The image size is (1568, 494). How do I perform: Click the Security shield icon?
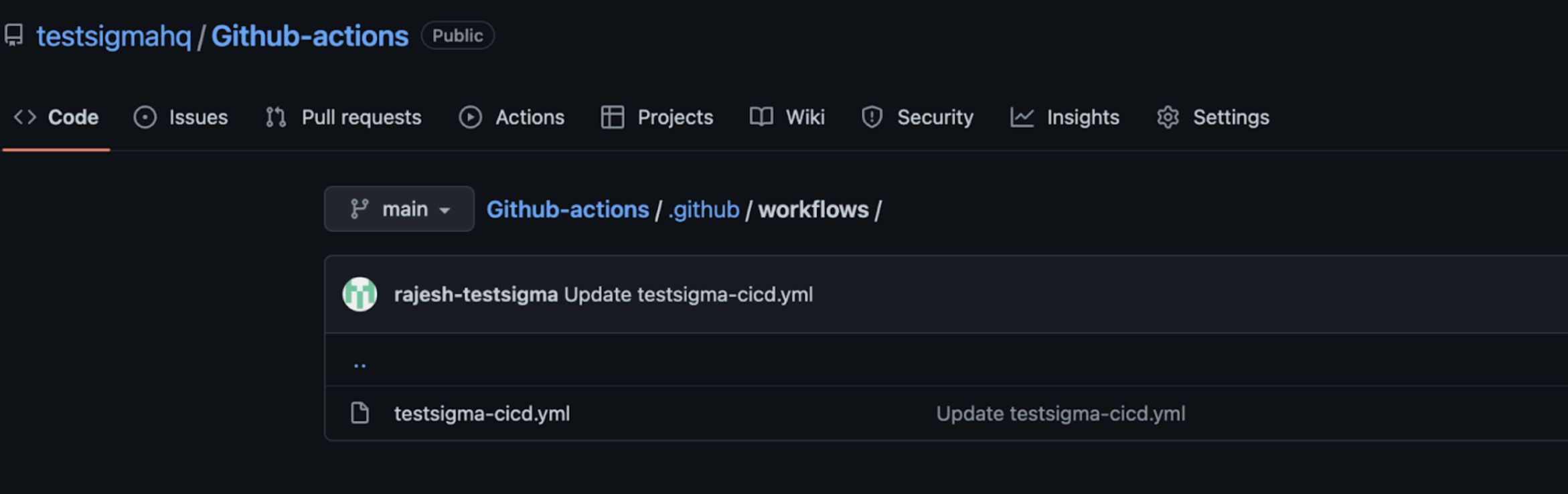(x=872, y=117)
